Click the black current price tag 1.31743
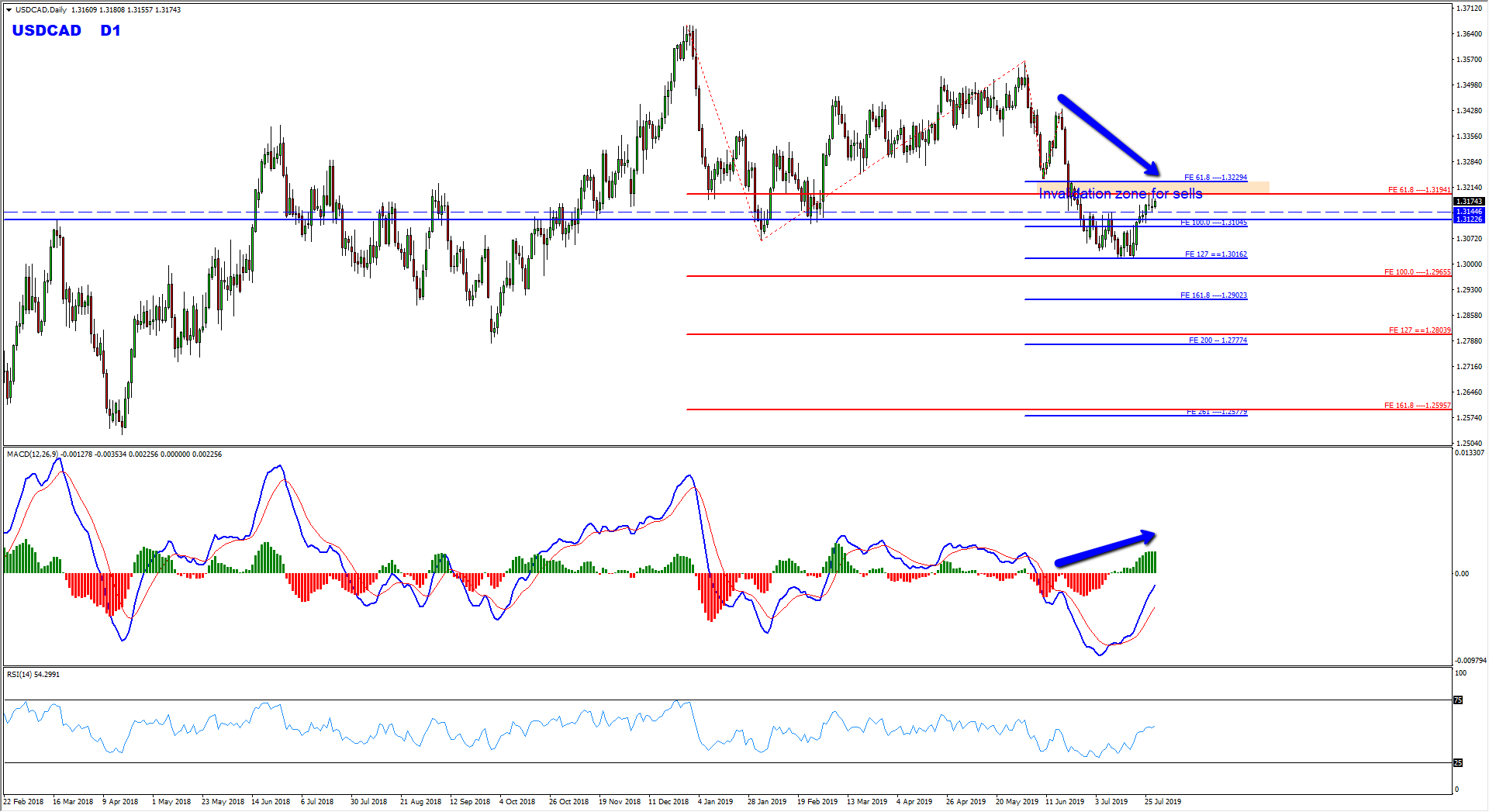This screenshot has width=1489, height=812. [x=1468, y=202]
